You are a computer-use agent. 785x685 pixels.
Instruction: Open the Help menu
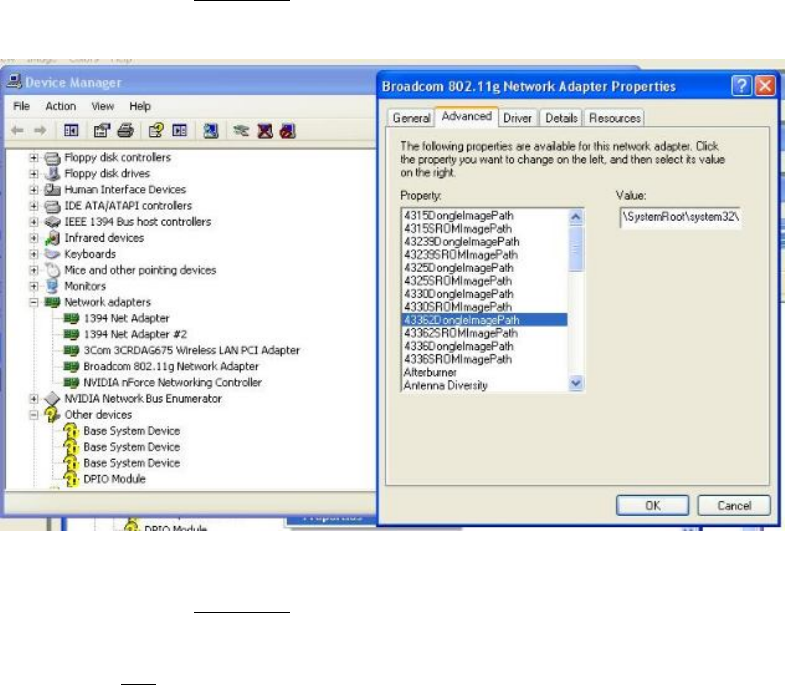[x=140, y=106]
